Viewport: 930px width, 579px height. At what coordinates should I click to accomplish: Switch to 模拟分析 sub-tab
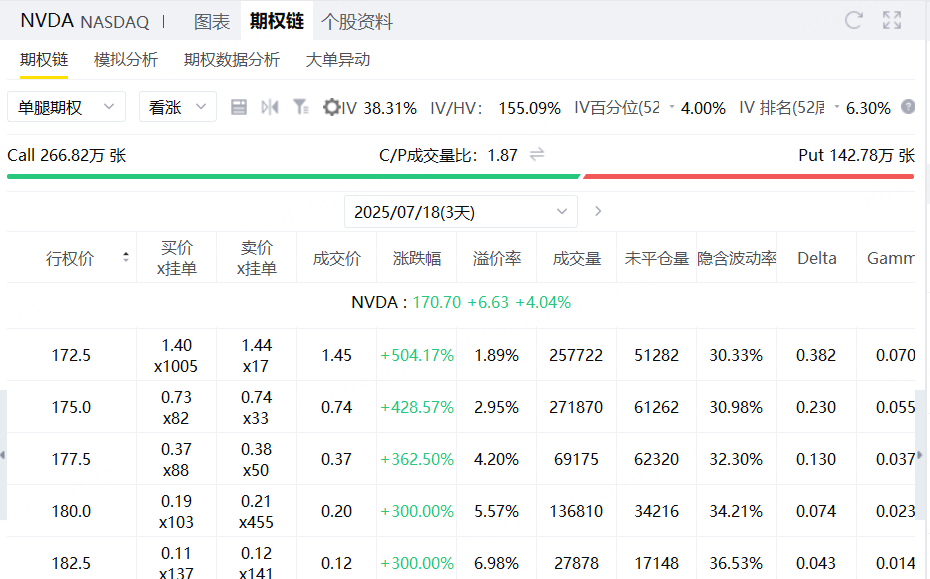coord(126,59)
